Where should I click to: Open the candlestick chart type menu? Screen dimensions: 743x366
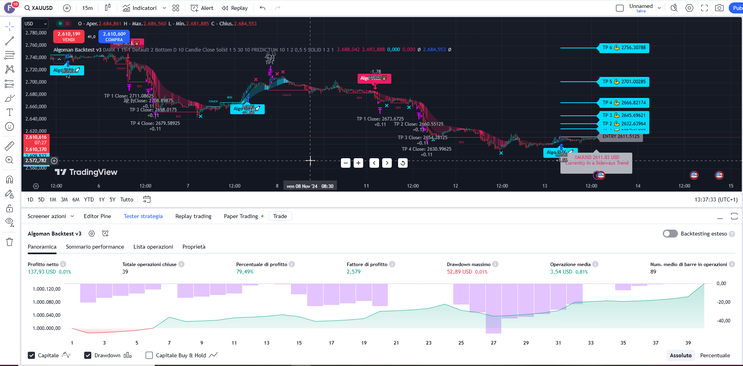pos(108,8)
